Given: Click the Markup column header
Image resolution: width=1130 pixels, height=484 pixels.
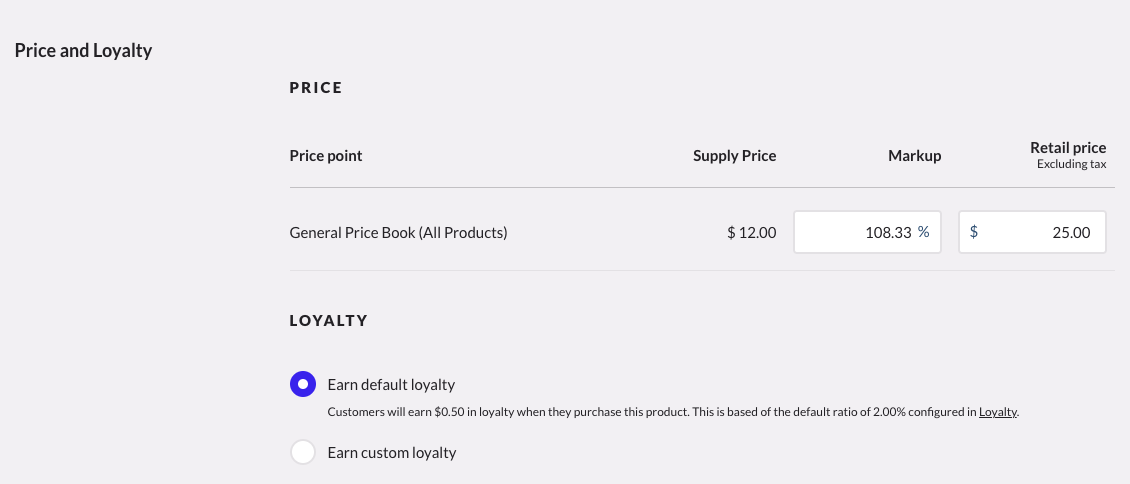Looking at the screenshot, I should click(914, 156).
